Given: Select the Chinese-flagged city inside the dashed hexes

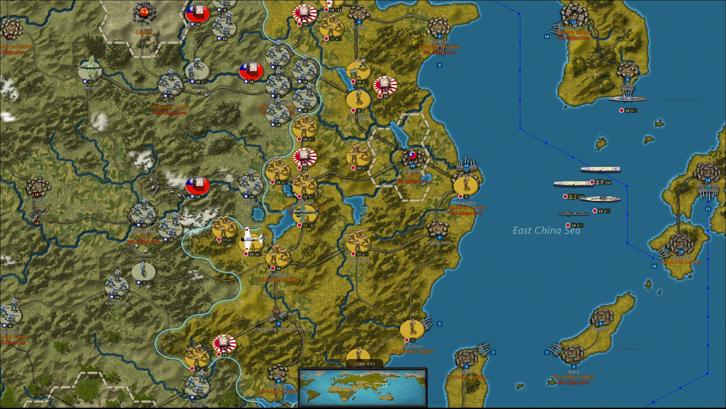Looking at the screenshot, I should 413,157.
